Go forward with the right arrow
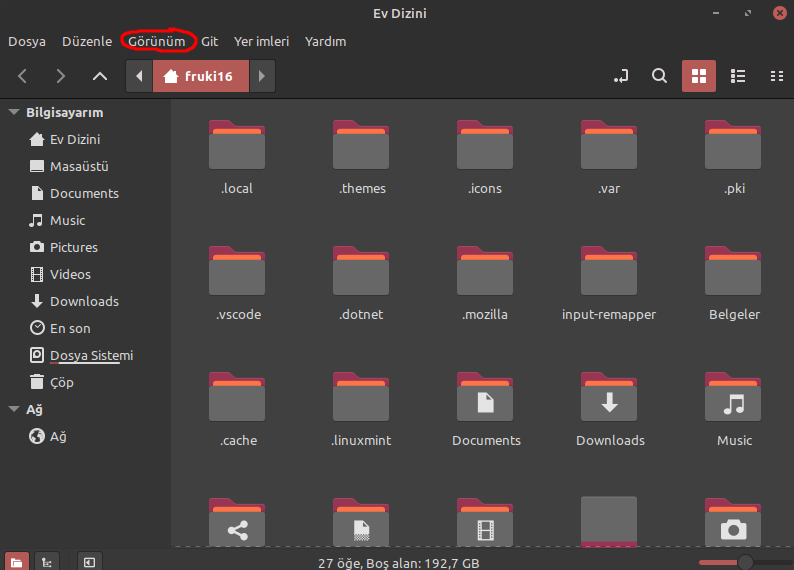The image size is (794, 570). (x=61, y=76)
